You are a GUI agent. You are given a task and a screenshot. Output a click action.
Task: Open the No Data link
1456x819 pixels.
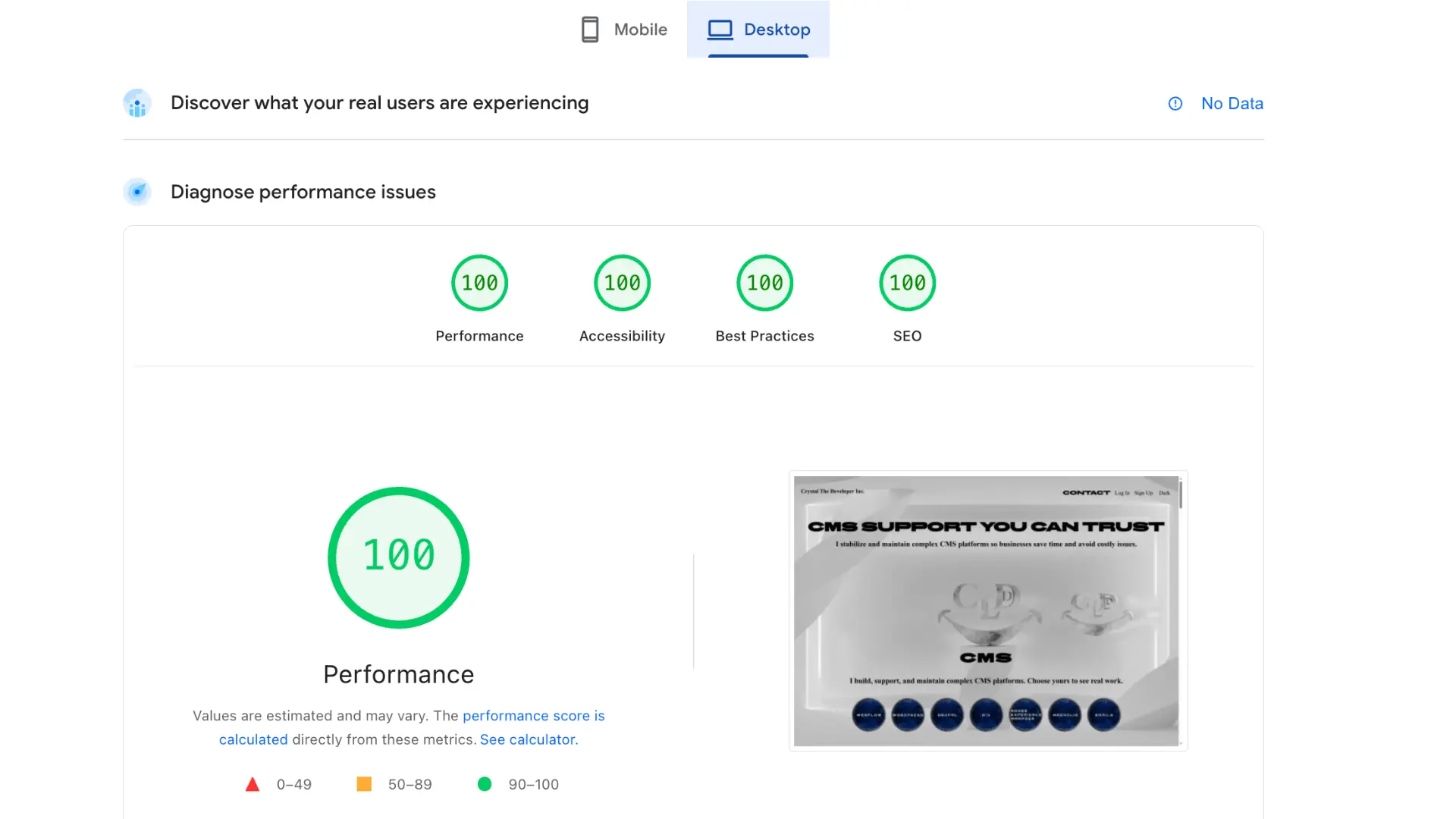pos(1232,104)
